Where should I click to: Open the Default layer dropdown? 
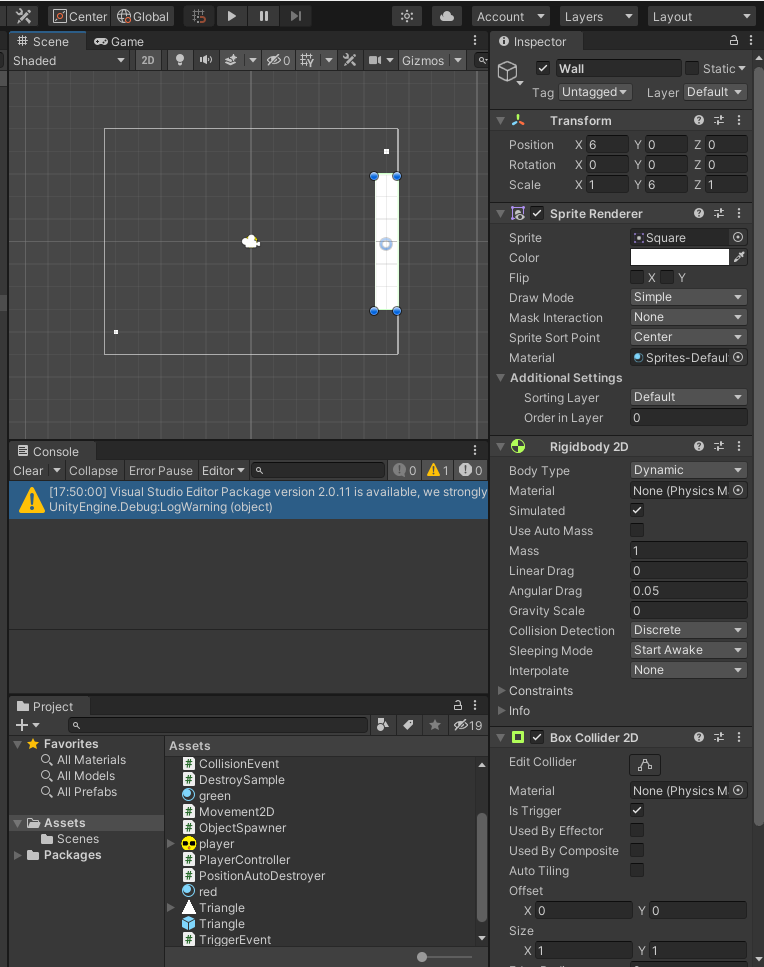[x=715, y=93]
